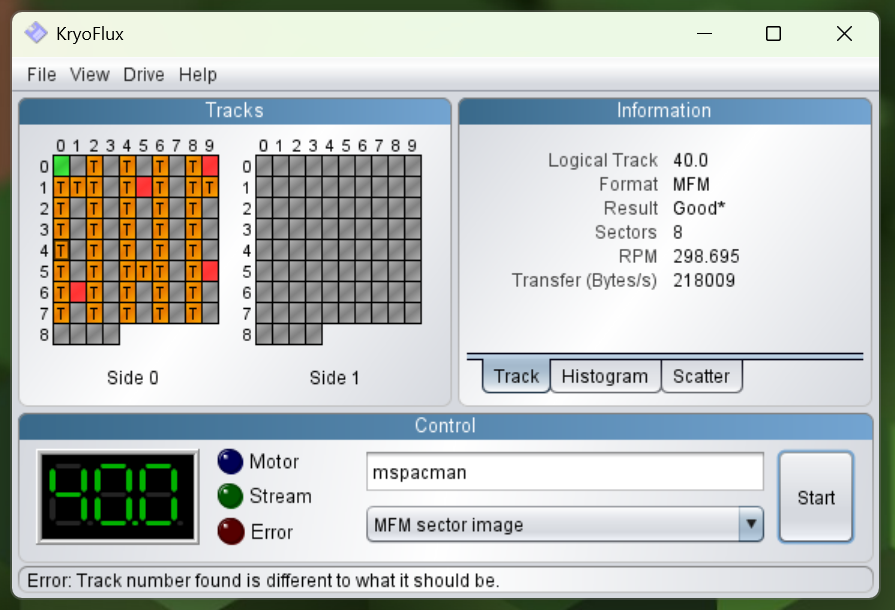Viewport: 895px width, 610px height.
Task: Select grey cell at row 0, column 0, Side 1
Action: [264, 166]
